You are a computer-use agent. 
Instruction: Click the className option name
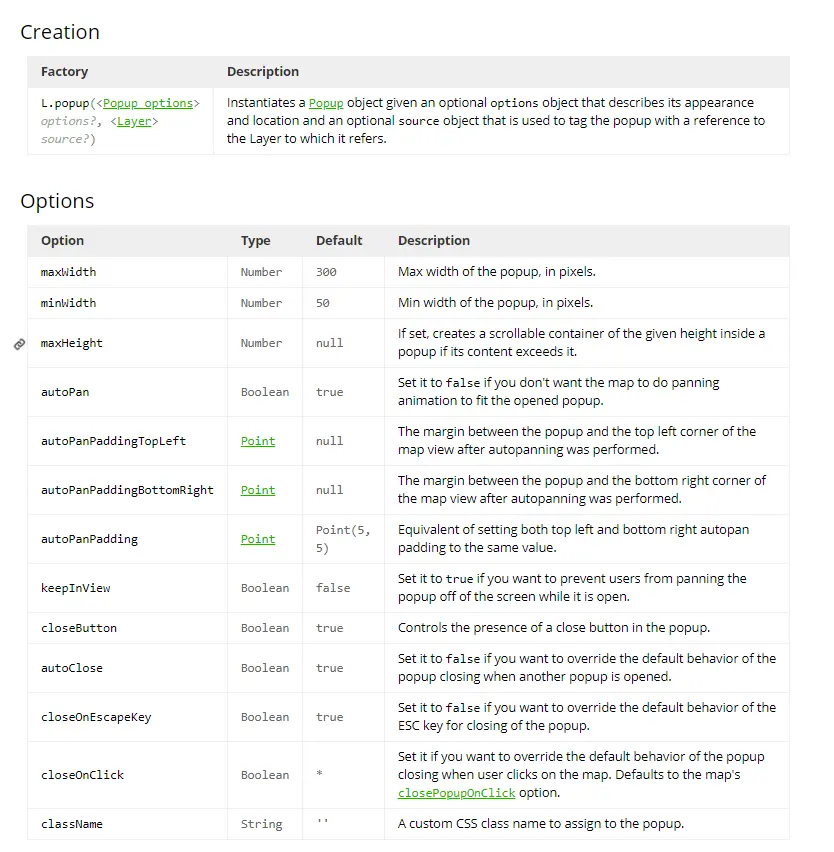point(72,824)
